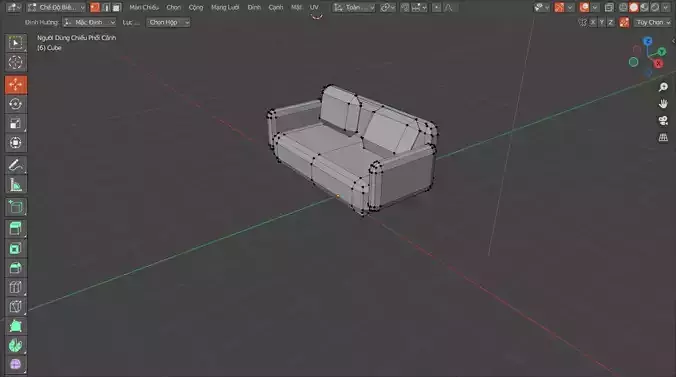
Task: Open Toàn... transform orientation dropdown
Action: coord(354,7)
